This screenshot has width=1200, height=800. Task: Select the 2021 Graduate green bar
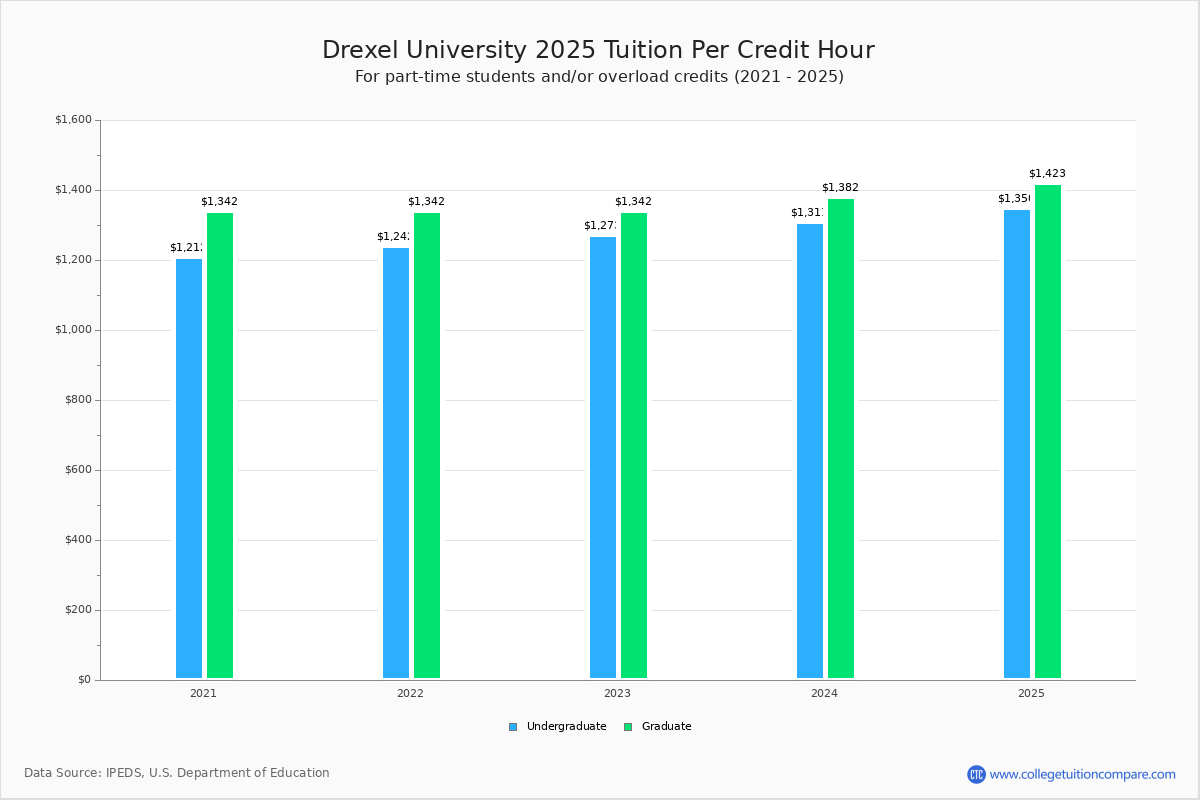click(x=220, y=445)
